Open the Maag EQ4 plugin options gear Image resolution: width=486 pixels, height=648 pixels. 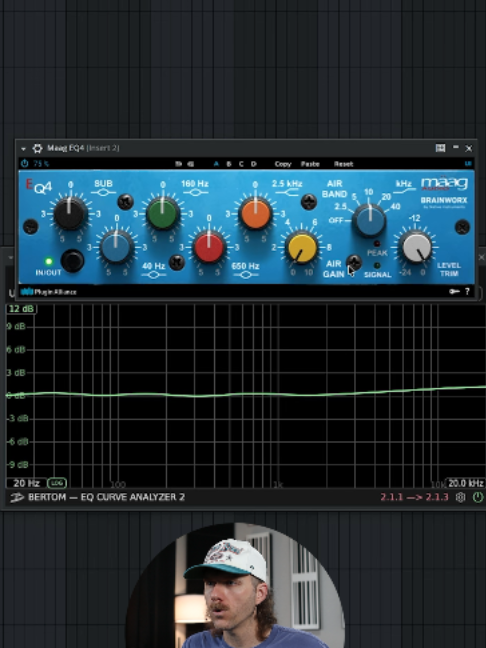coord(38,148)
